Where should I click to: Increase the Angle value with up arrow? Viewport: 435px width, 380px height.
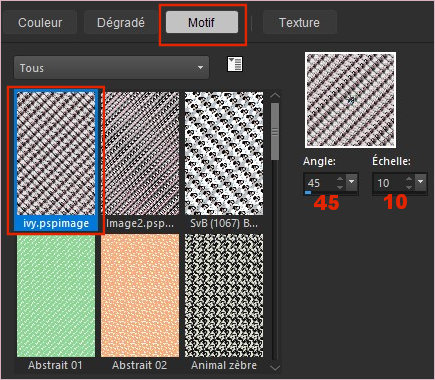click(340, 179)
